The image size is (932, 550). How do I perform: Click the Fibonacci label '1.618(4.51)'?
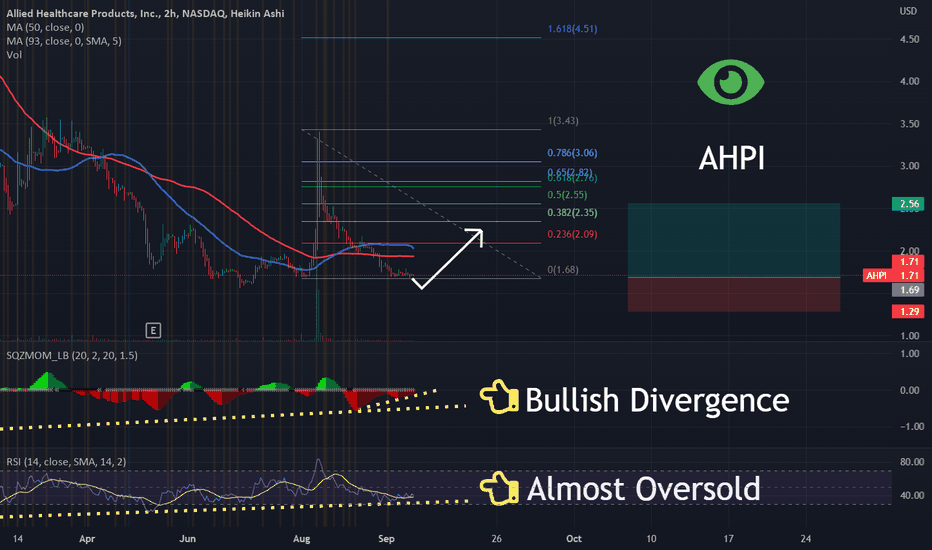pyautogui.click(x=572, y=29)
